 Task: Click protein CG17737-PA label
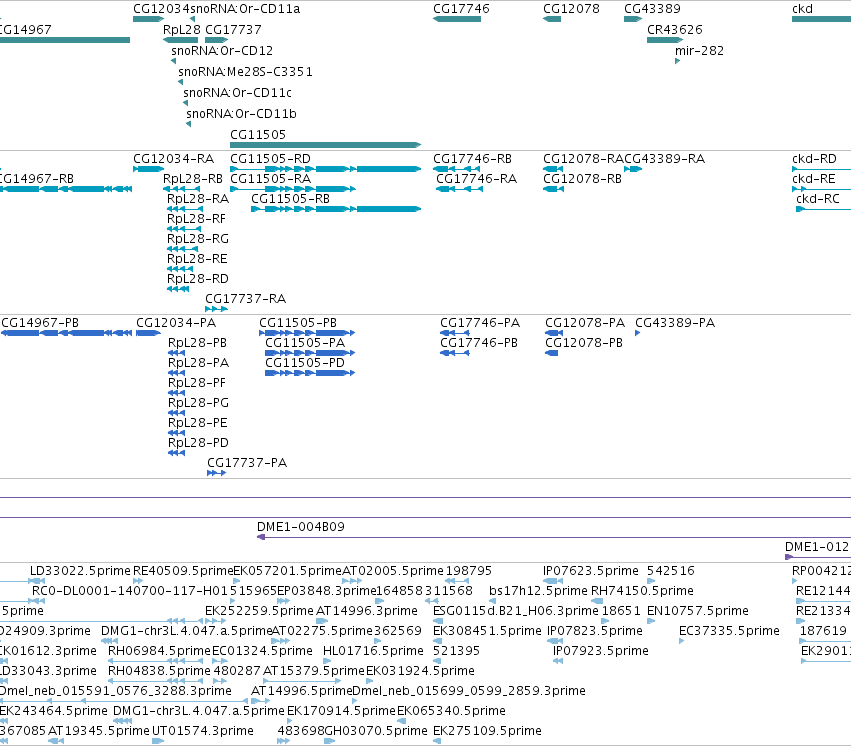(x=247, y=463)
